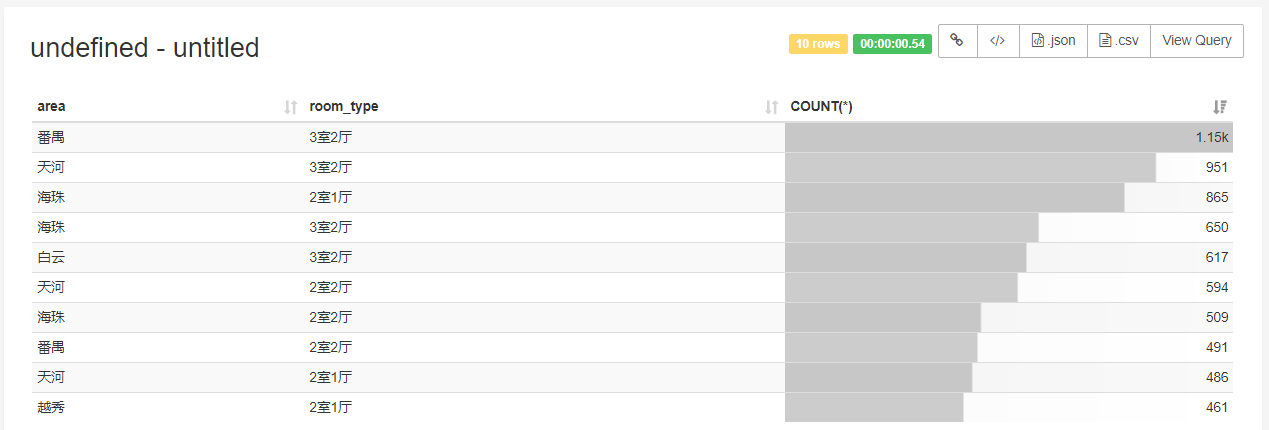Download the results as .csv

(1118, 41)
